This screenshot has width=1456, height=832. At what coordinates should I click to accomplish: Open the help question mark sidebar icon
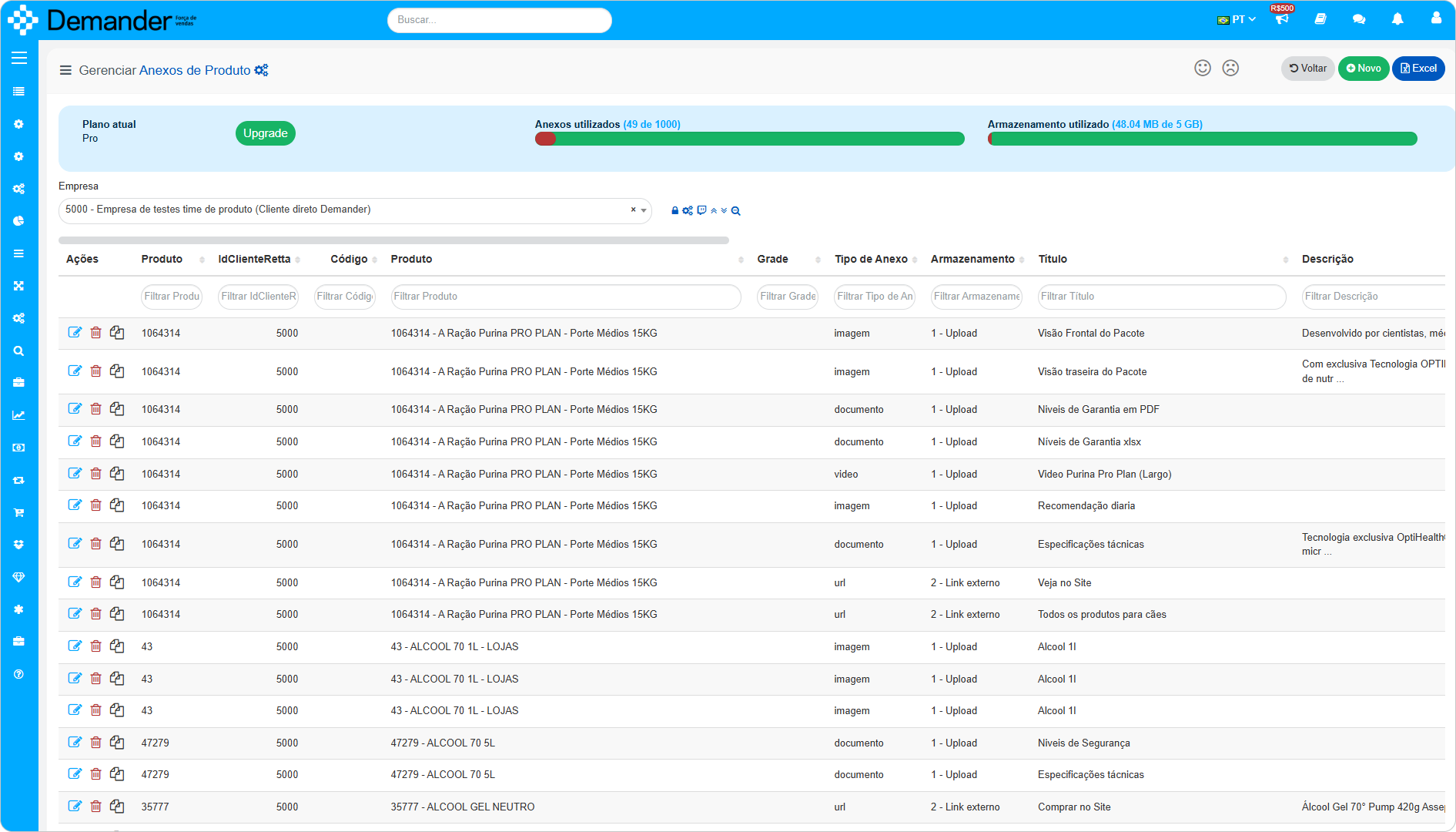[x=19, y=674]
